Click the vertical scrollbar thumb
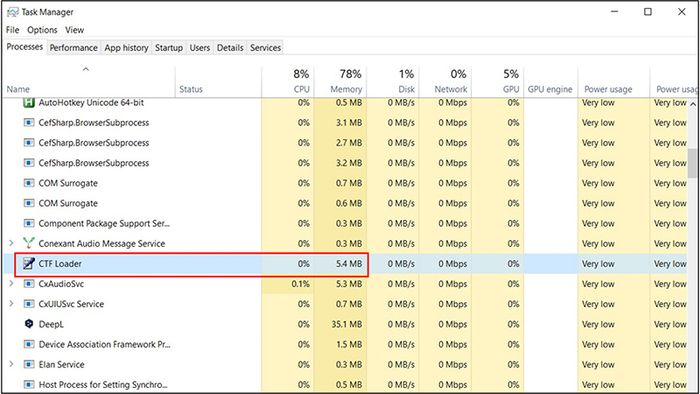The width and height of the screenshot is (700, 394). click(692, 163)
